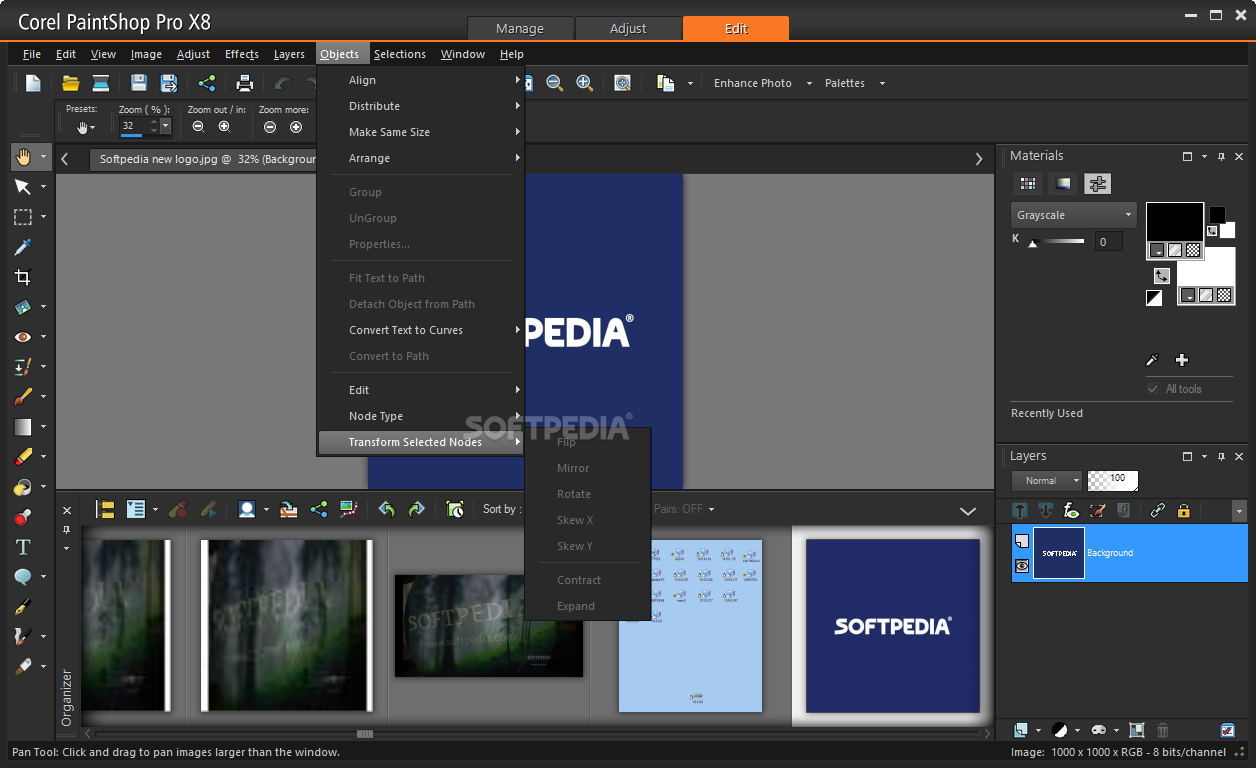Click the Open folder icon

coord(70,83)
